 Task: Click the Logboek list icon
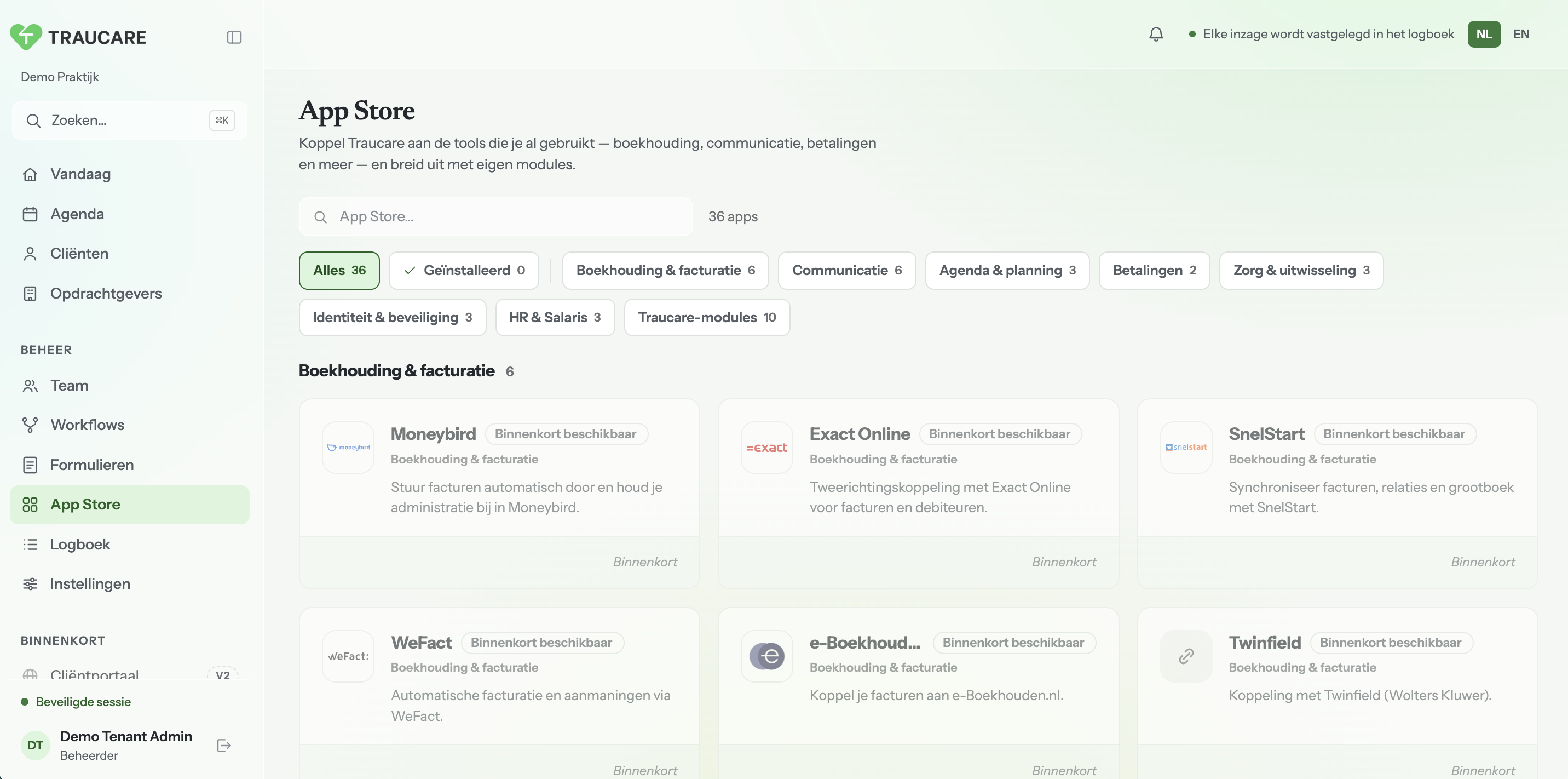coord(30,545)
